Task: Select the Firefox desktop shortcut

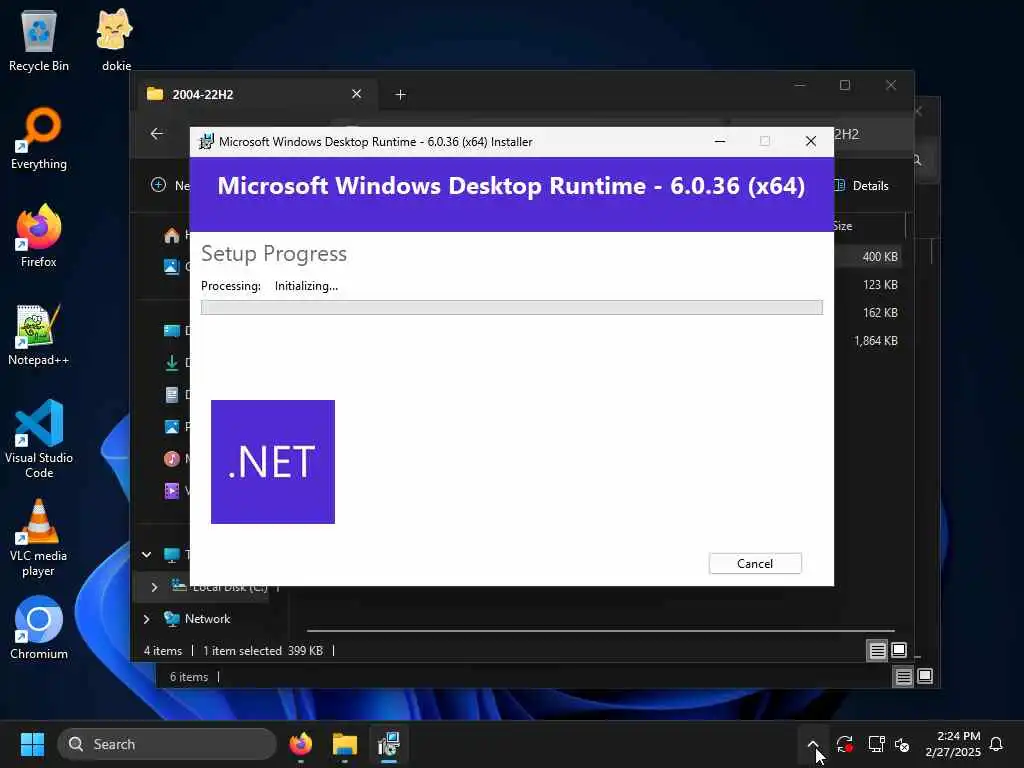Action: [x=39, y=236]
